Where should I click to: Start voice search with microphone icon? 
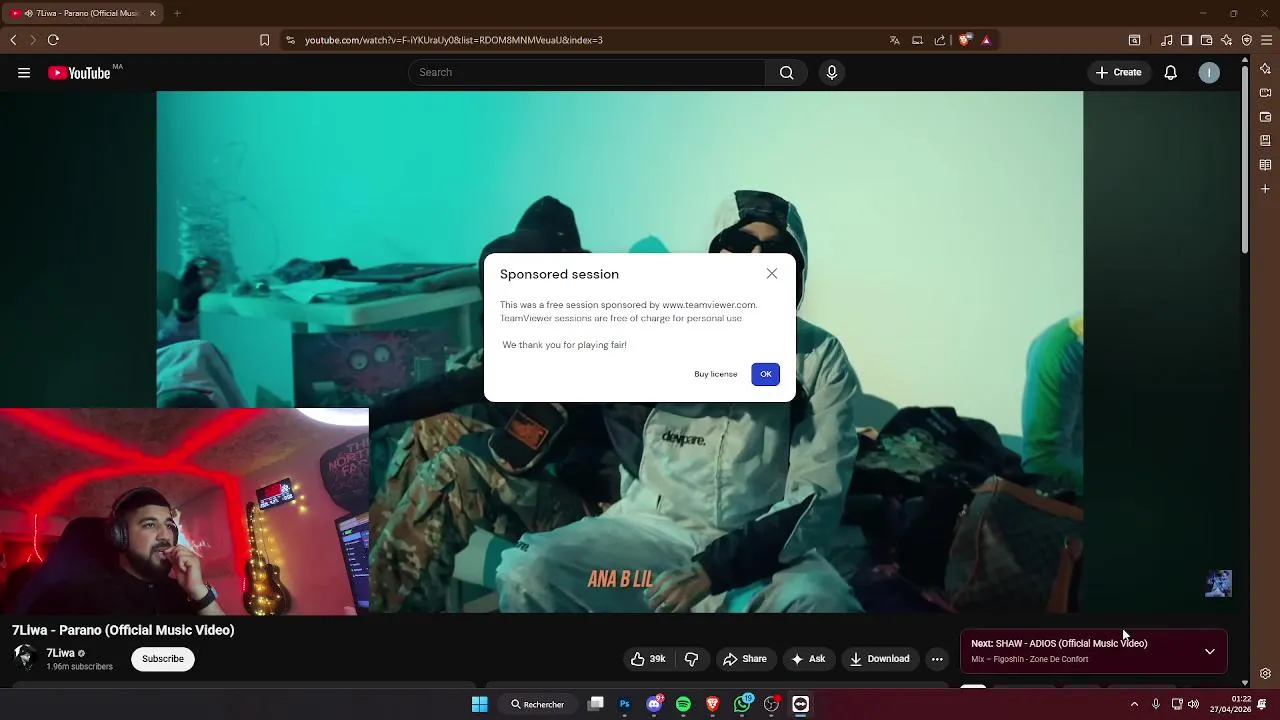tap(831, 72)
